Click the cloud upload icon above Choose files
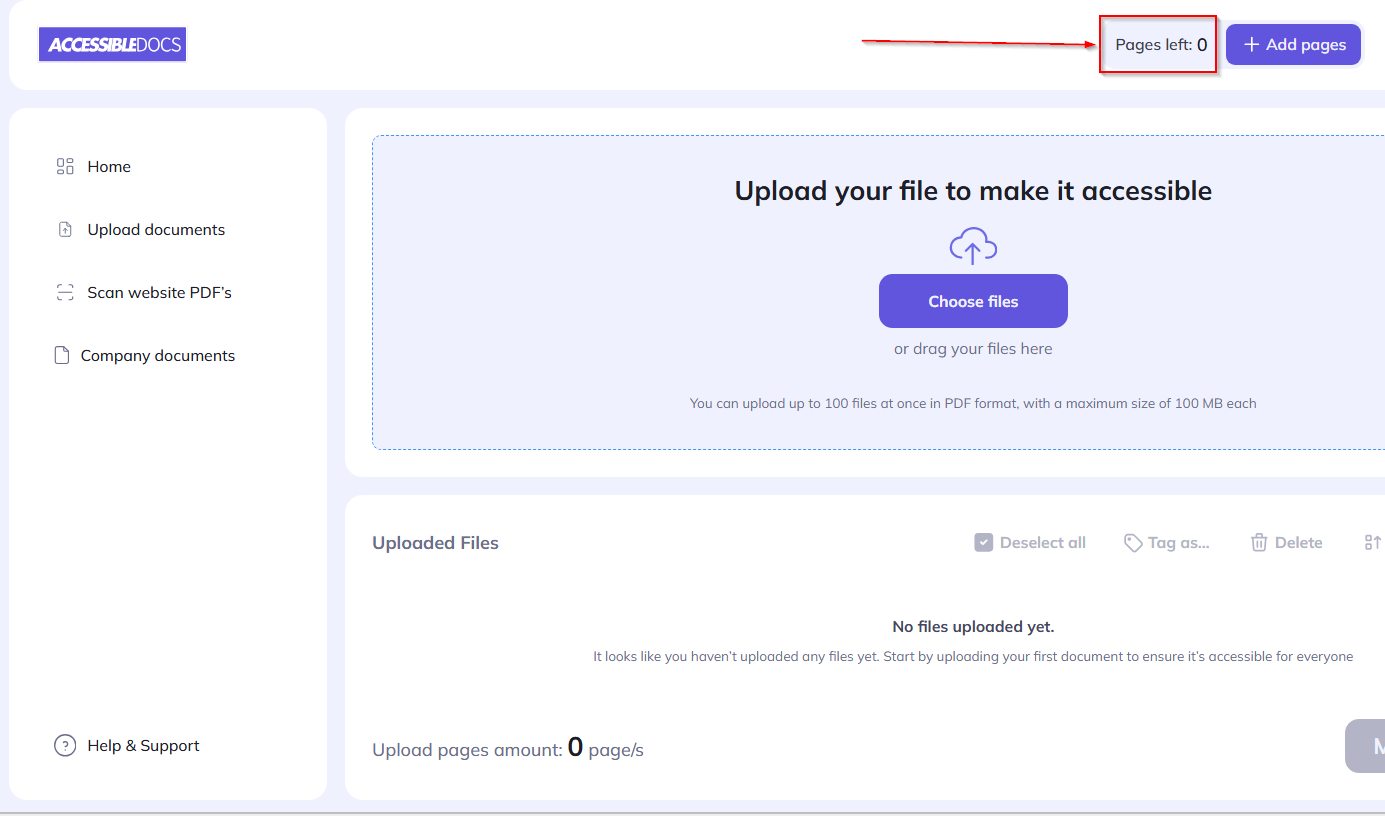The image size is (1385, 816). pos(972,245)
